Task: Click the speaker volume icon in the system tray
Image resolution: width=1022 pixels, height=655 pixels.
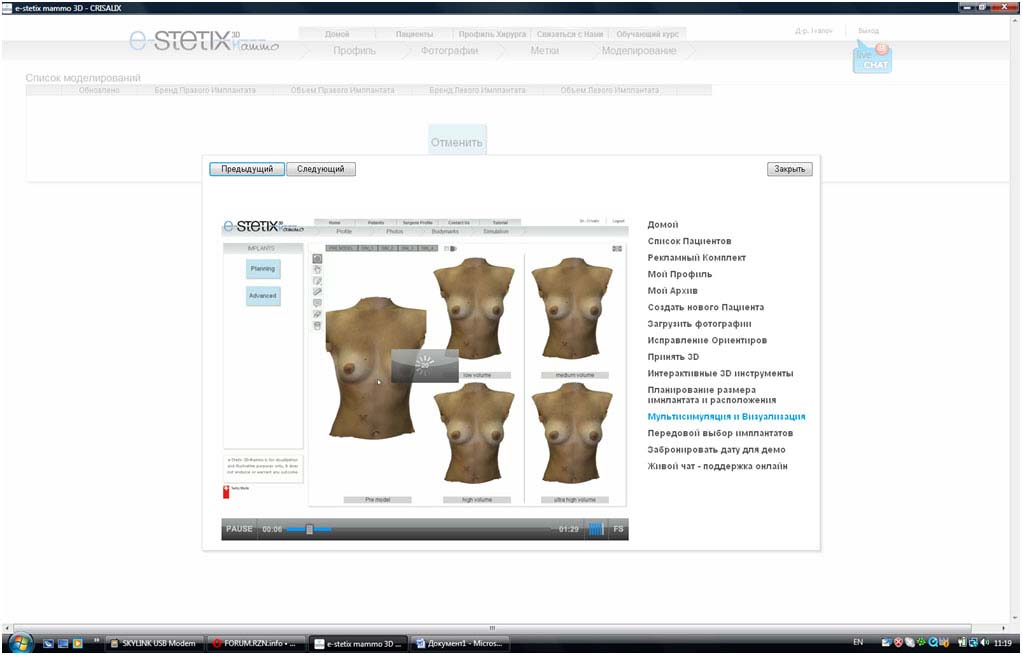Action: 984,643
